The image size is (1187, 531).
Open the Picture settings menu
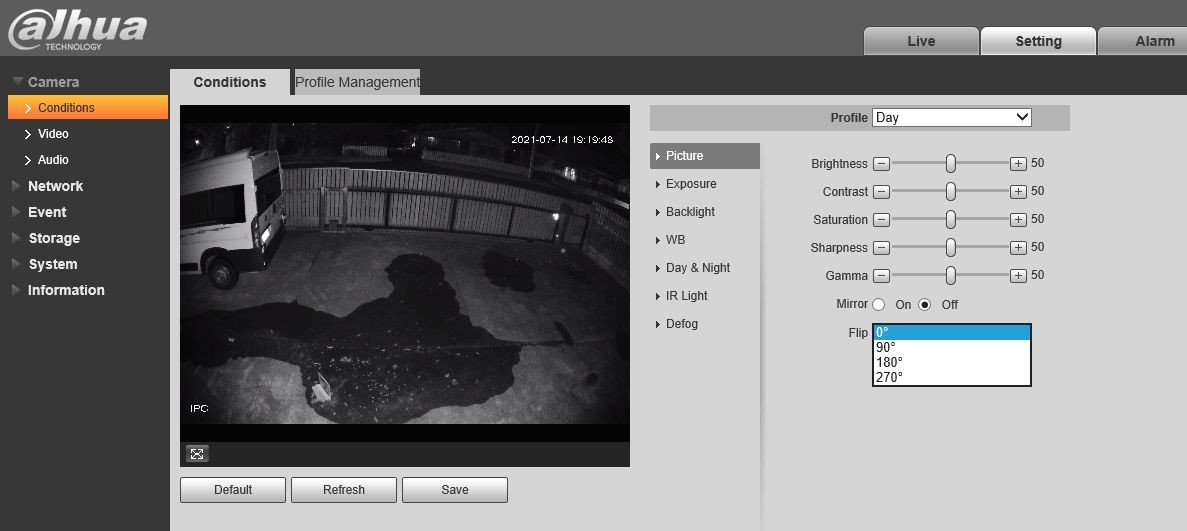(x=705, y=156)
